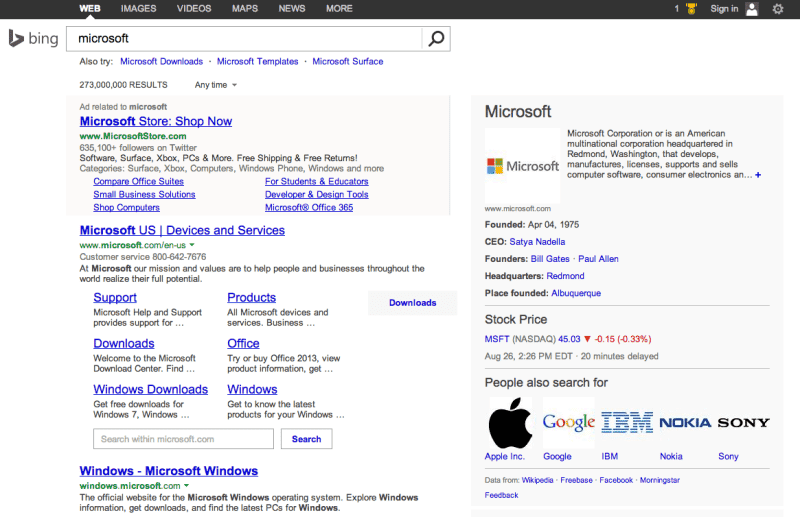Viewport: 800px width, 517px height.
Task: Open Facebook data source link
Action: pyautogui.click(x=616, y=480)
